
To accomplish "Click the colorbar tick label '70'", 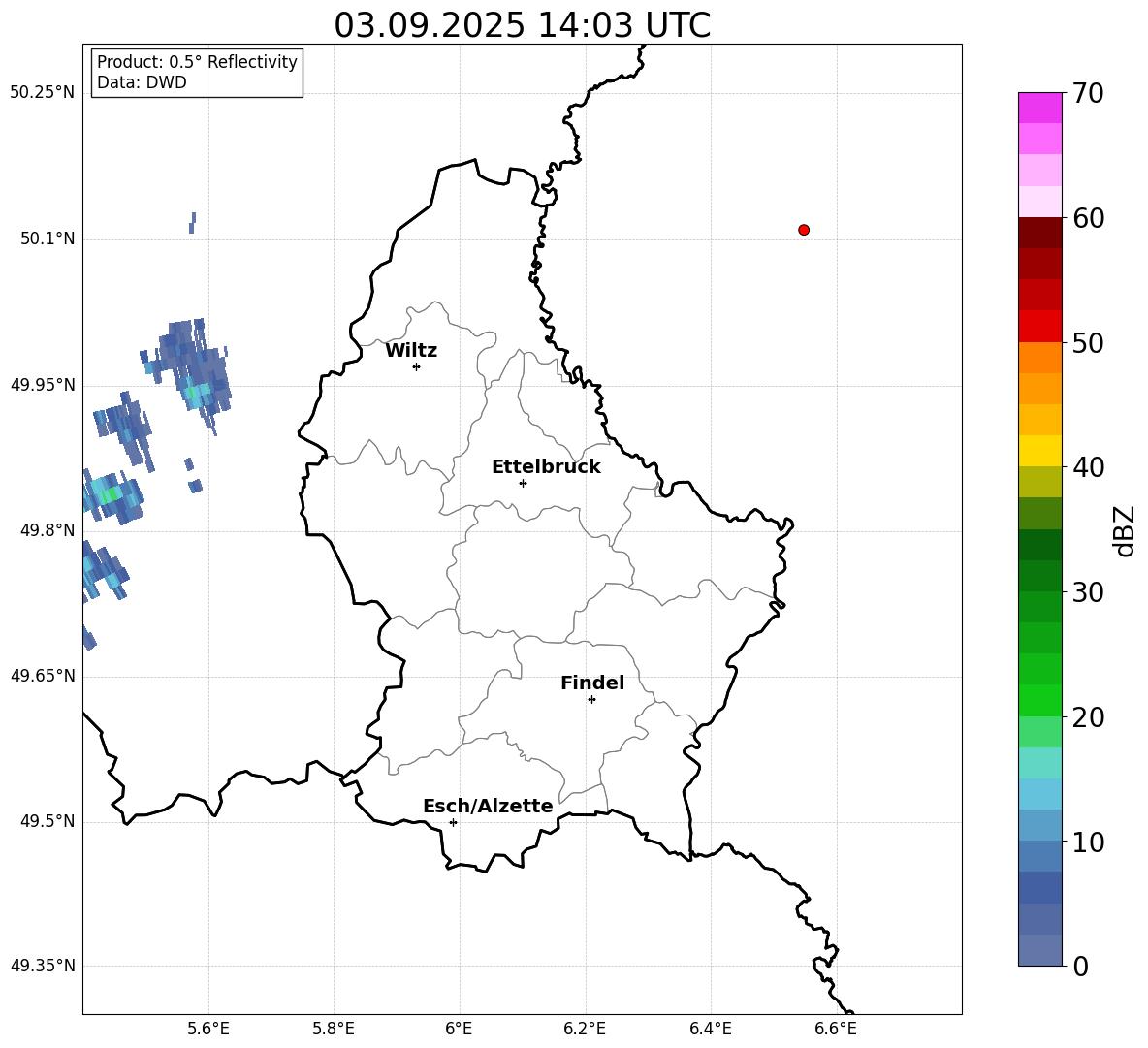I will [x=1088, y=94].
